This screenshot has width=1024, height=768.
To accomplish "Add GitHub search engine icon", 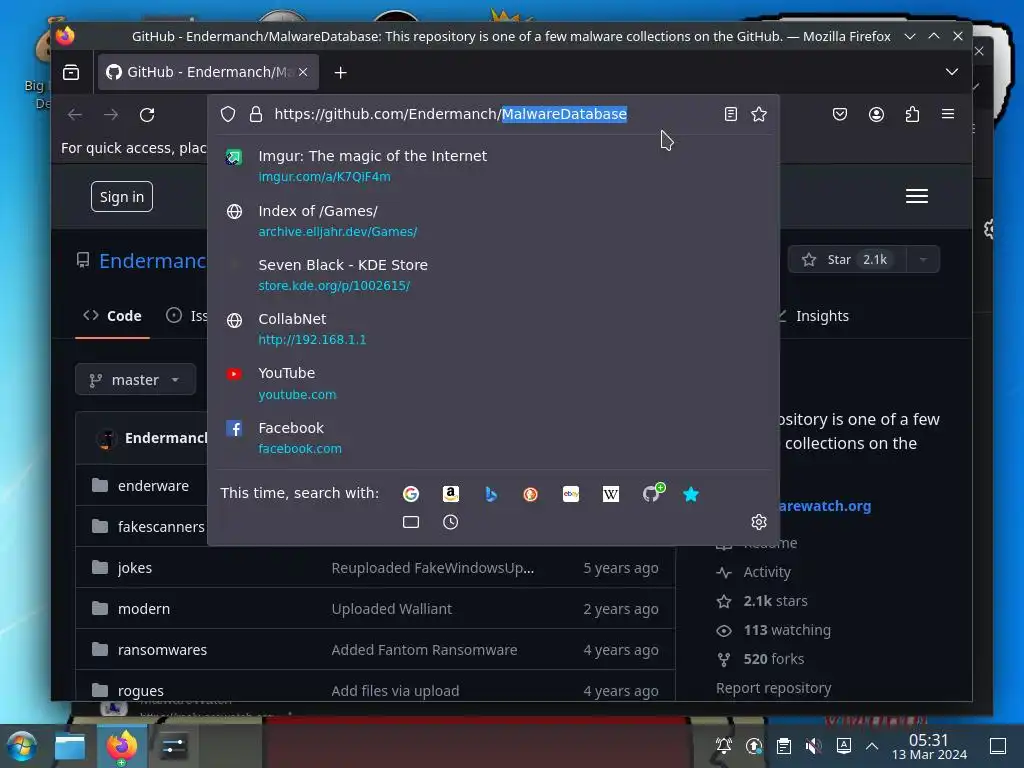I will tap(652, 493).
